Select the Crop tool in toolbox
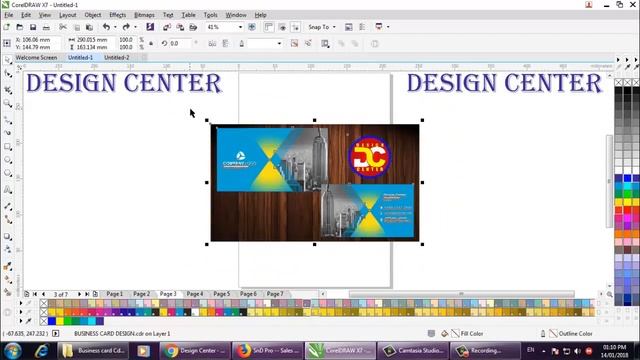The height and width of the screenshot is (360, 640). [7, 90]
